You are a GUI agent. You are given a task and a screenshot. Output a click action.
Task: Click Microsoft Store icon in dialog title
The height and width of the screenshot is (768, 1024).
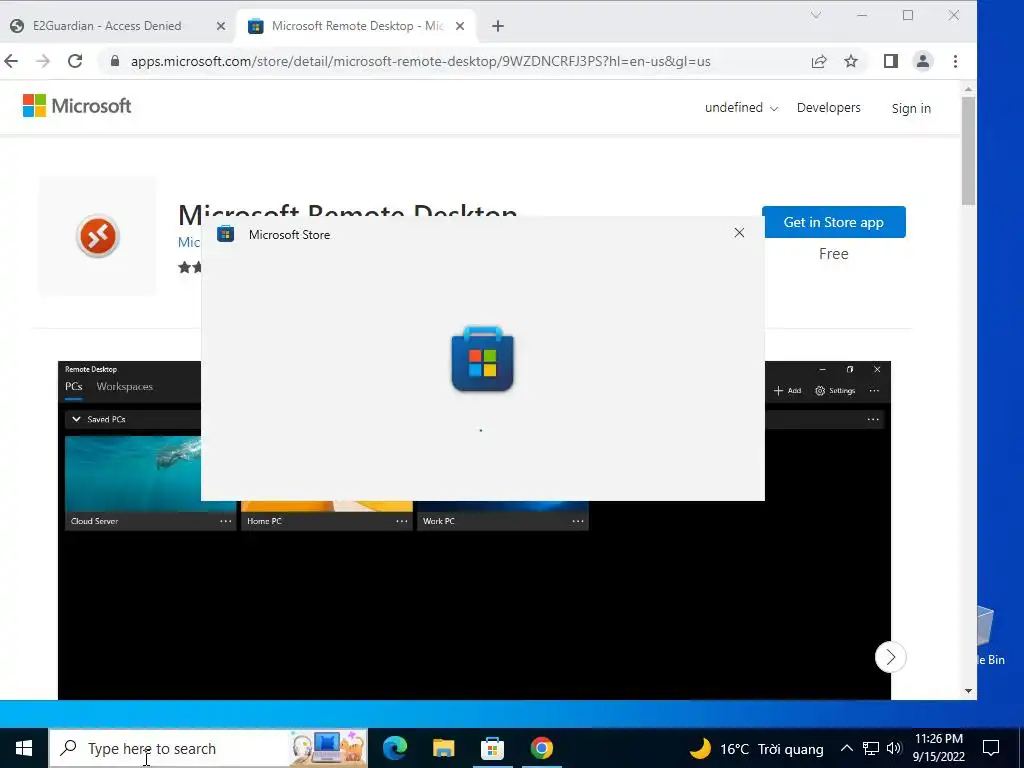tap(225, 234)
